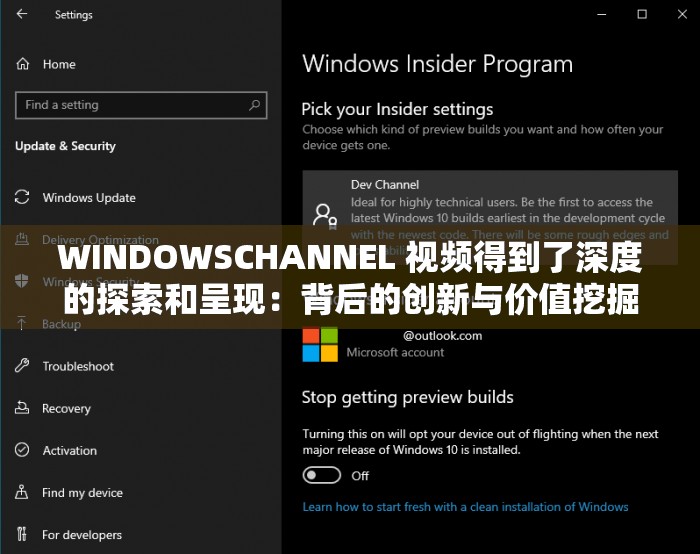700x554 pixels.
Task: Minimize the Settings window
Action: tap(602, 14)
